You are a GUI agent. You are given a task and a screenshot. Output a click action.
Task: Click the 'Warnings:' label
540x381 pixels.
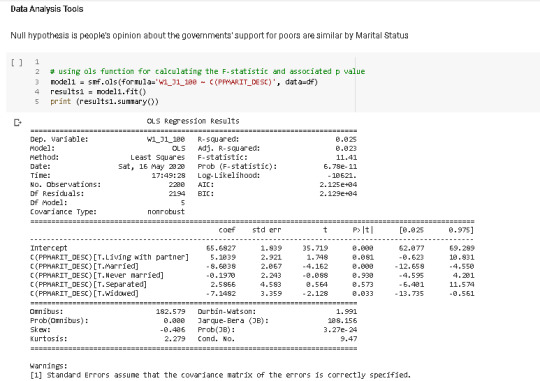coord(49,366)
